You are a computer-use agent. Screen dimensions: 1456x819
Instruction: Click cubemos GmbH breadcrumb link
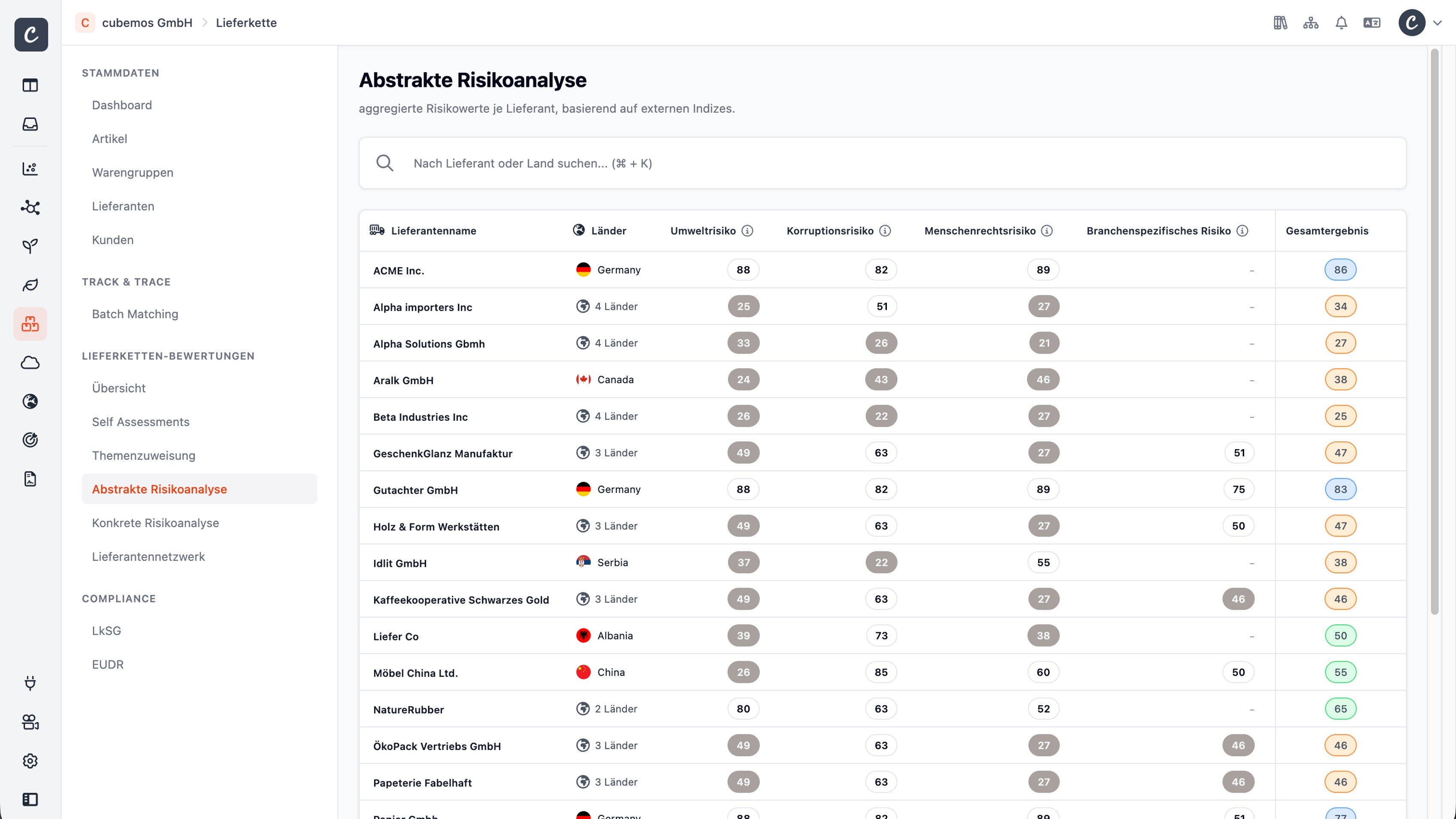point(147,23)
